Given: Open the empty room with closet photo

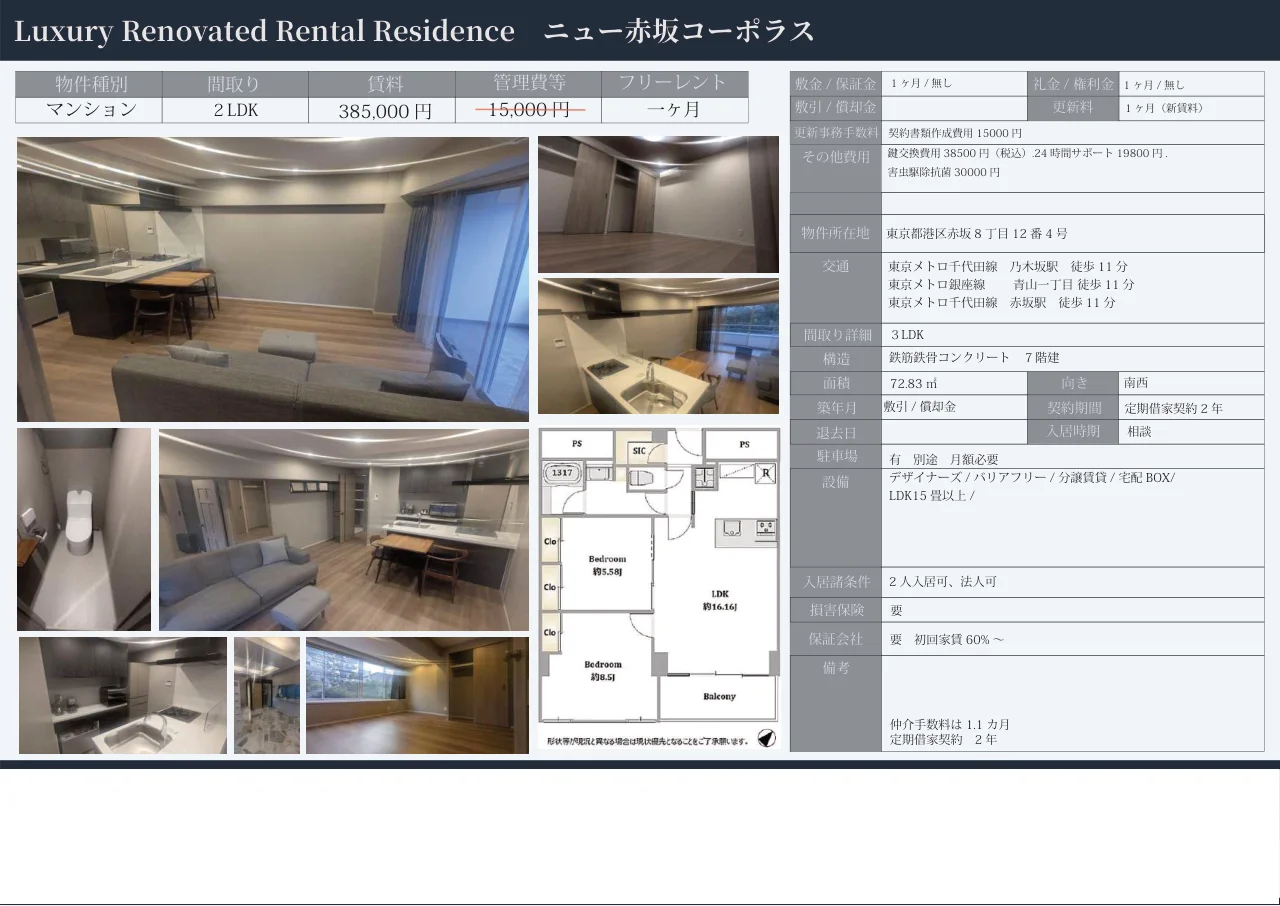Looking at the screenshot, I should [658, 204].
